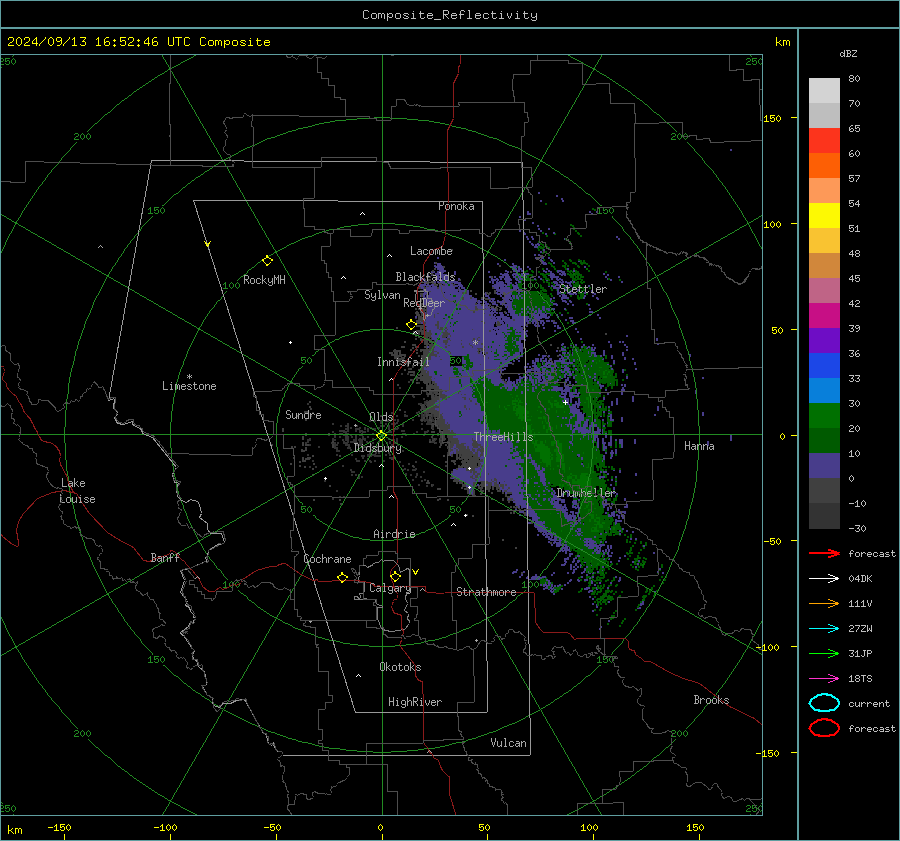This screenshot has width=900, height=841.
Task: Click the Lacombe city label
Action: coord(431,251)
